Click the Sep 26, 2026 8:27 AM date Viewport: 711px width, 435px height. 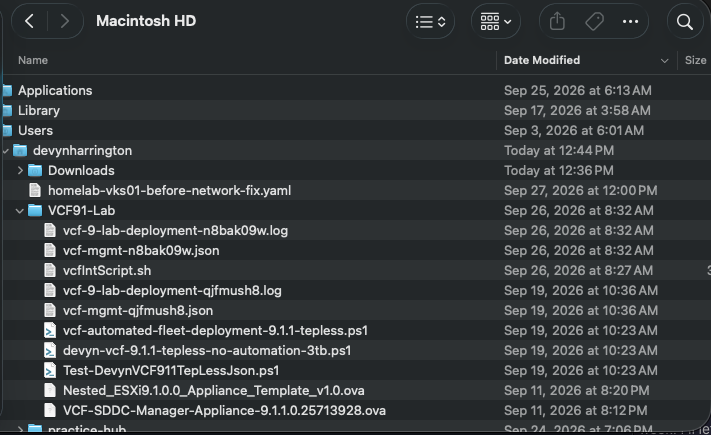pos(579,270)
